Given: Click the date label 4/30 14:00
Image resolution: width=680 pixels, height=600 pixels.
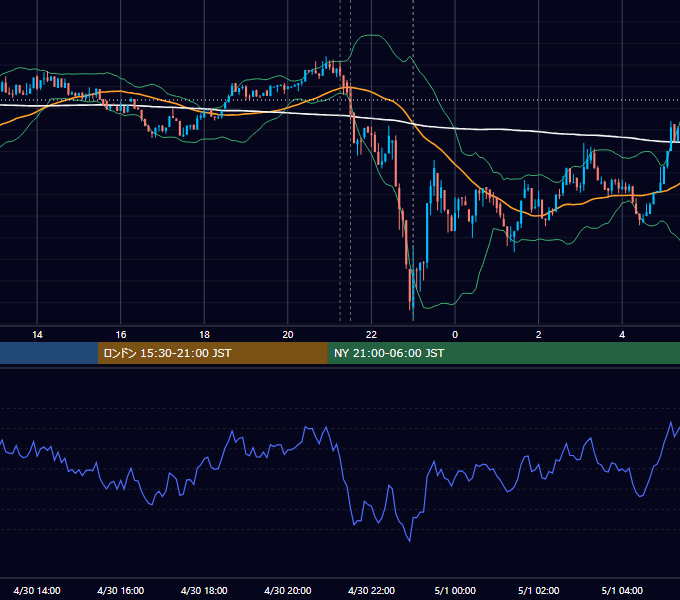Looking at the screenshot, I should point(37,590).
